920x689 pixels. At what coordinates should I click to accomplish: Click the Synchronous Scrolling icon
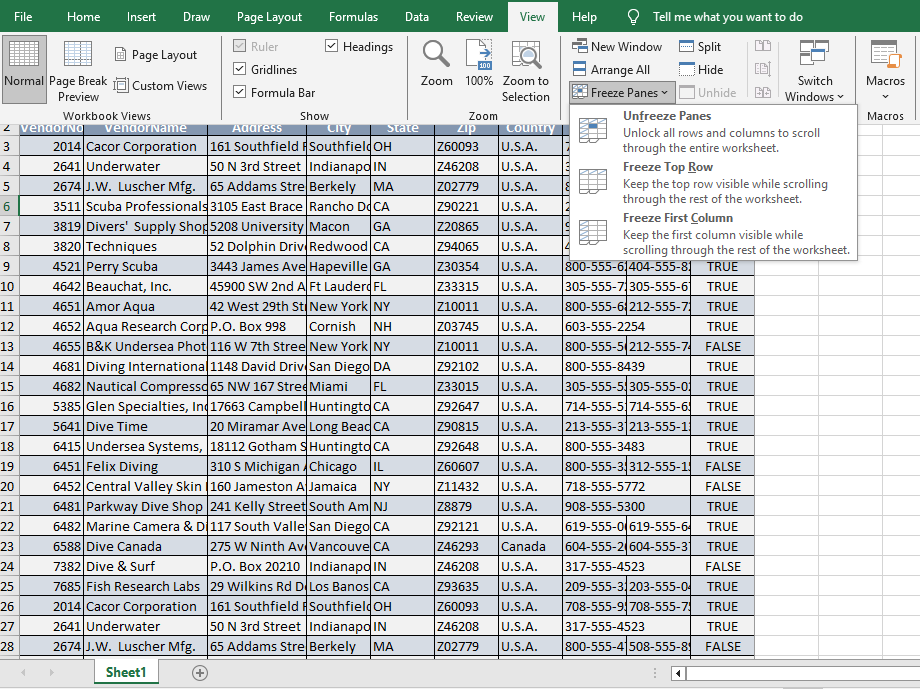pyautogui.click(x=763, y=69)
